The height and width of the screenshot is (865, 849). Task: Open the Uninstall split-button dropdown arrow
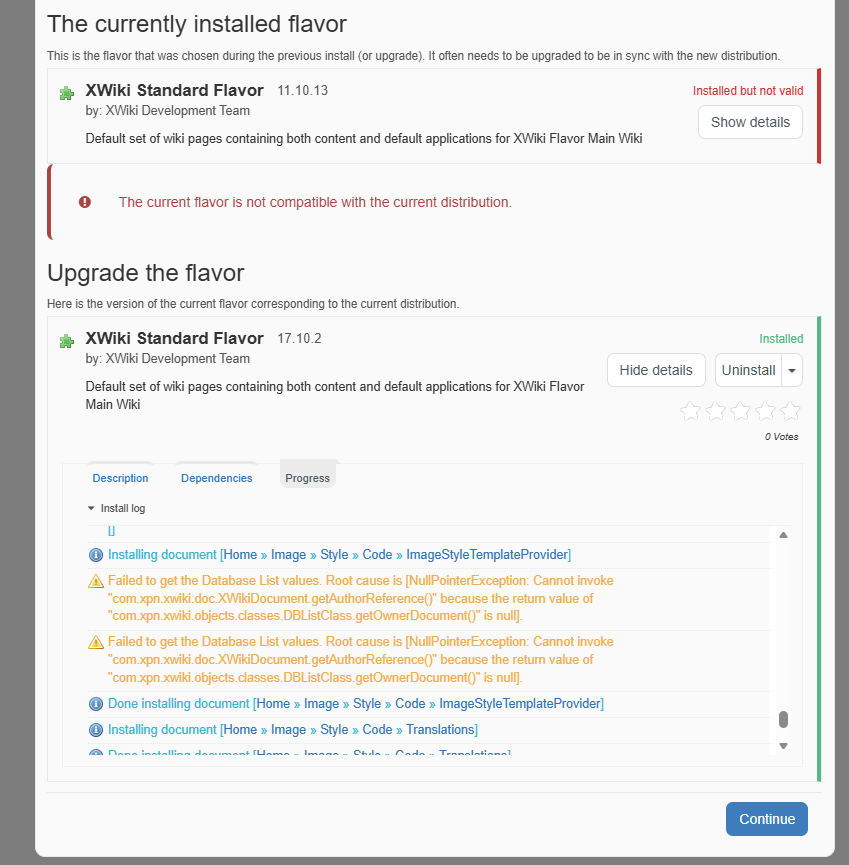(x=792, y=370)
